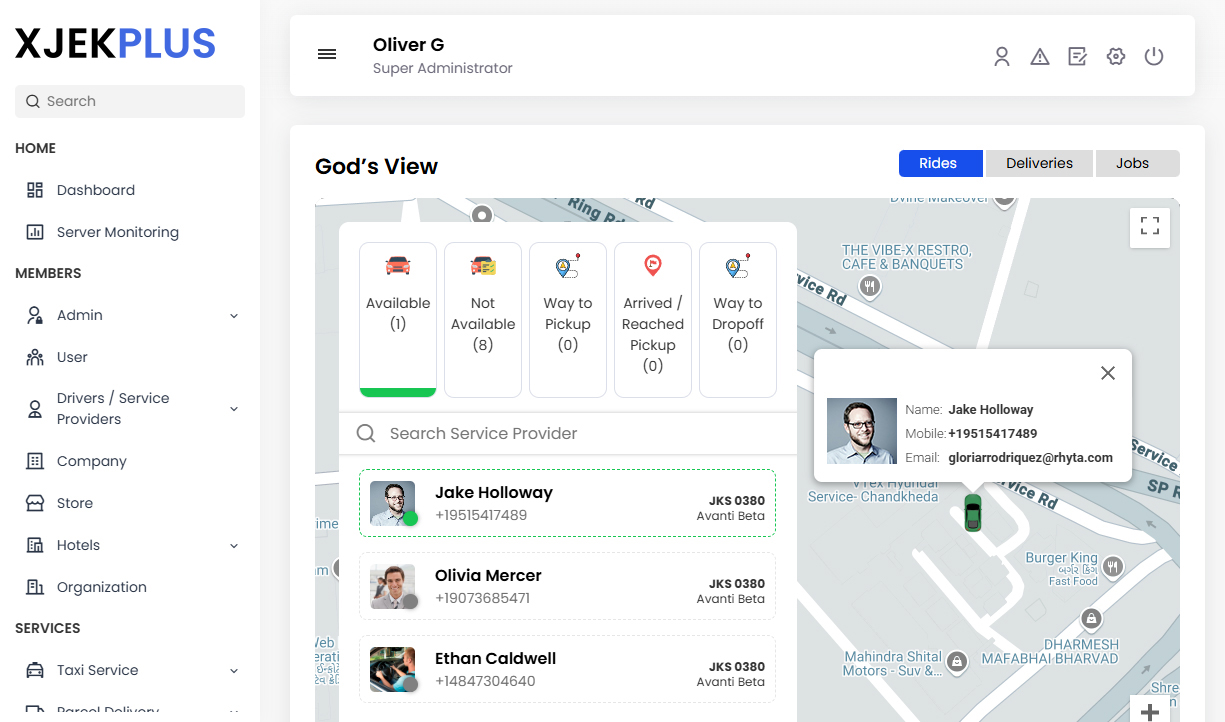Switch to the Jobs tab
Image resolution: width=1225 pixels, height=722 pixels.
[1132, 163]
